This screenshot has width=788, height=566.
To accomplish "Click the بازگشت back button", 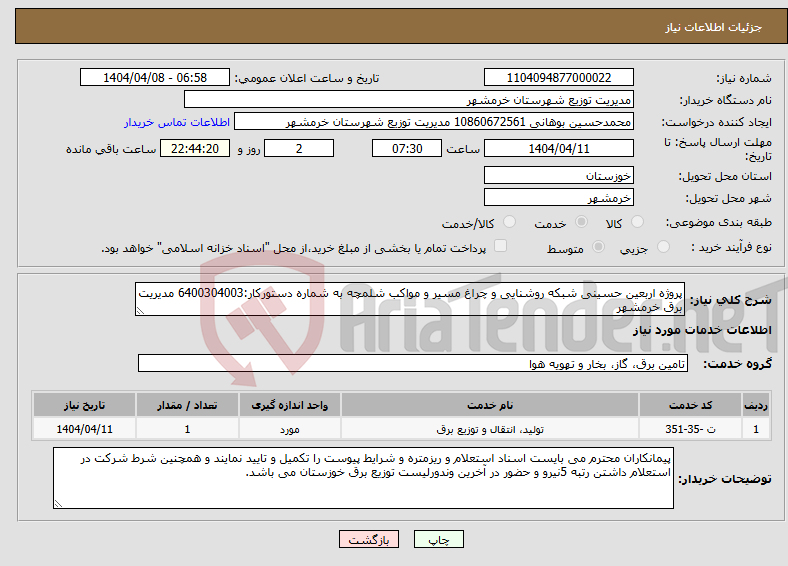I will coord(369,539).
